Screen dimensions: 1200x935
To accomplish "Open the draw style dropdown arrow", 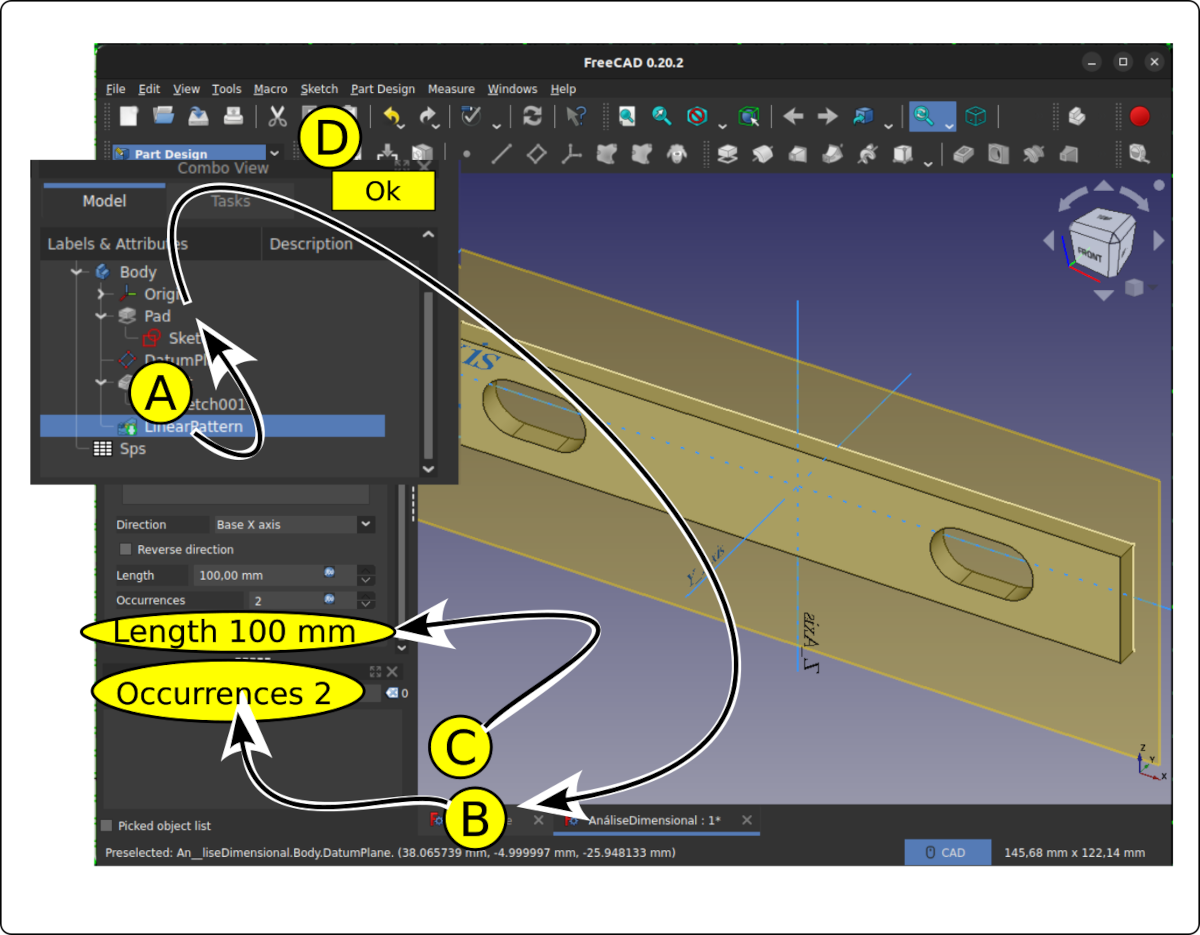I will coord(722,124).
